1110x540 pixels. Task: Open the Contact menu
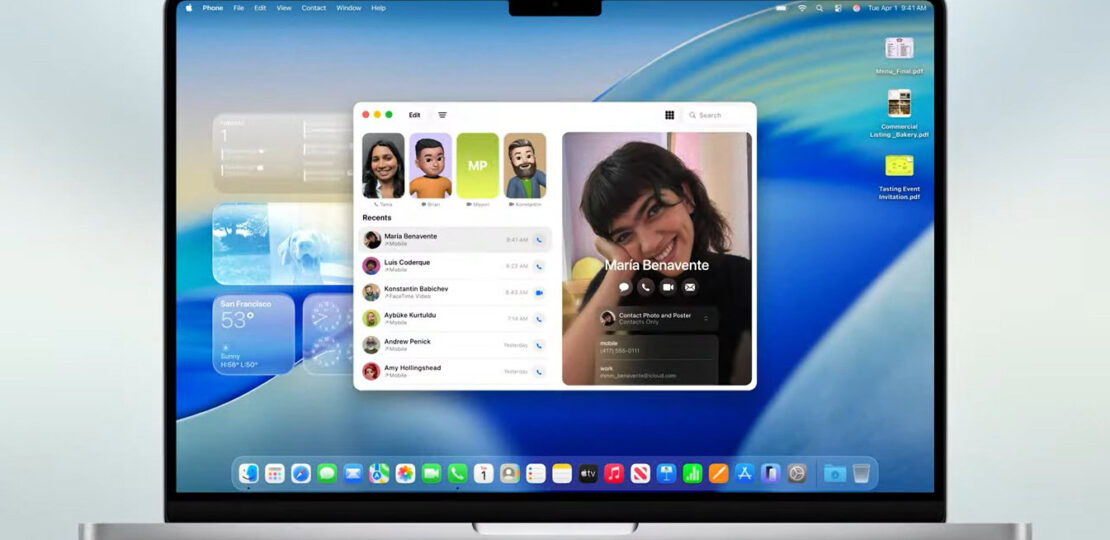pyautogui.click(x=314, y=8)
